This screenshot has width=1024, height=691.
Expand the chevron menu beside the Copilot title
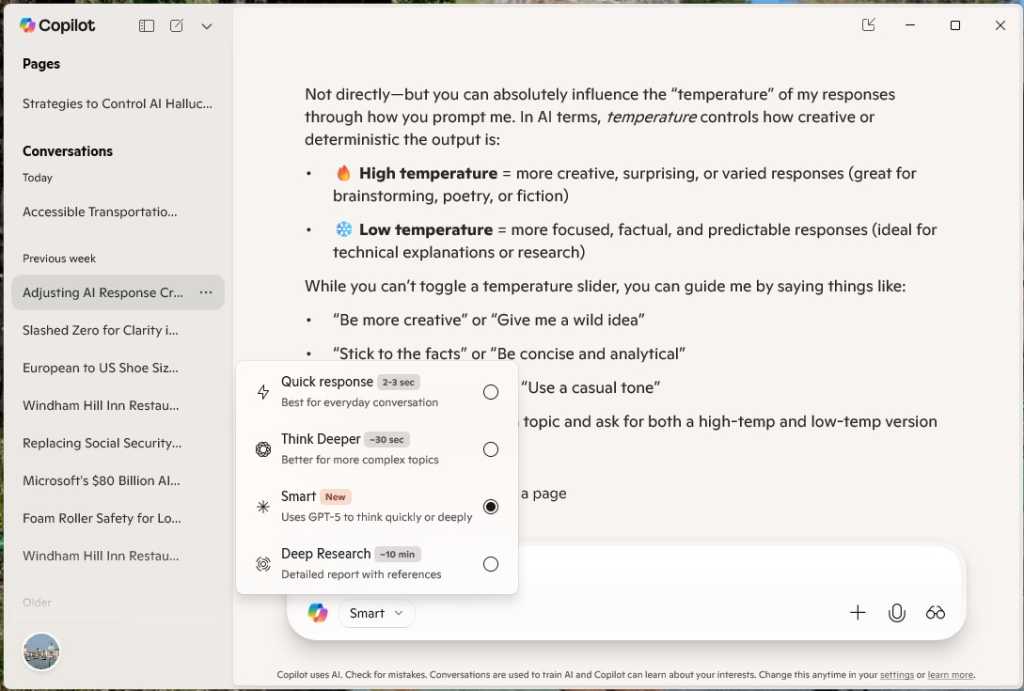pyautogui.click(x=207, y=26)
